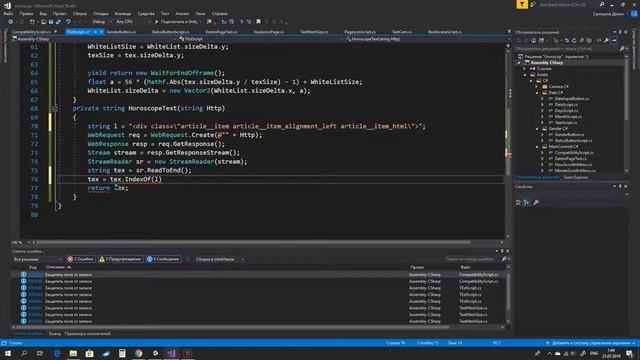Image resolution: width=640 pixels, height=360 pixels.
Task: Open DateScript.cs in Solution Explorer
Action: (566, 104)
